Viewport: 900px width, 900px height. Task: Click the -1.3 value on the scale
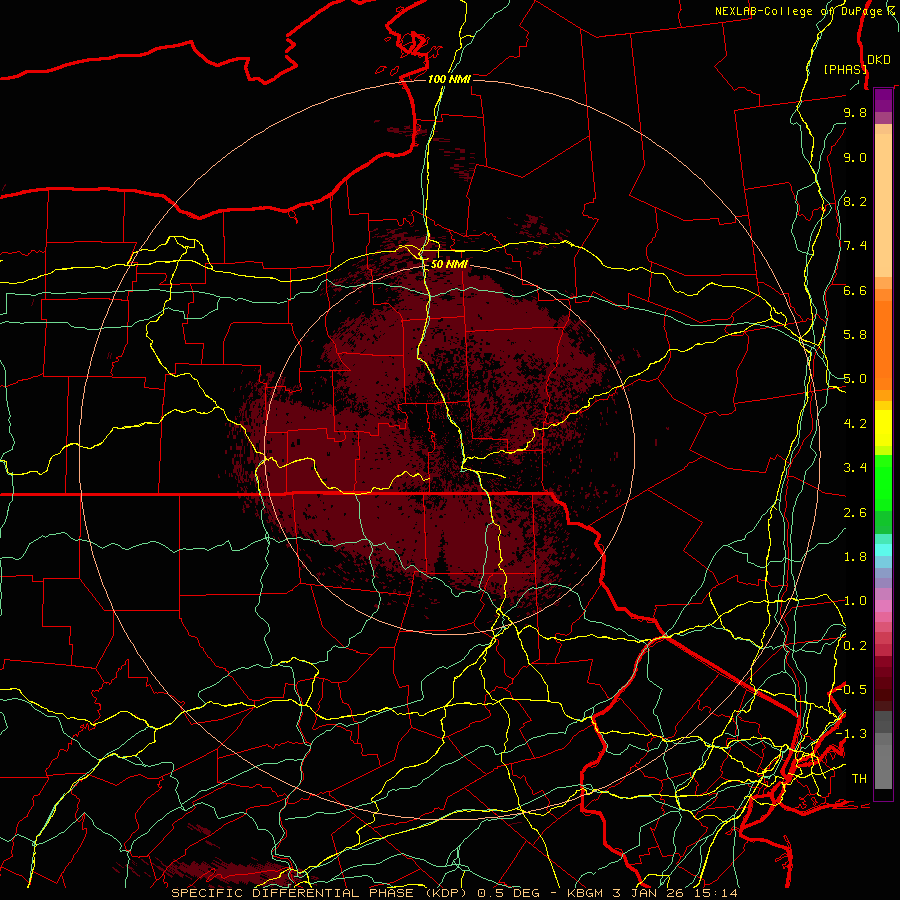pos(852,734)
